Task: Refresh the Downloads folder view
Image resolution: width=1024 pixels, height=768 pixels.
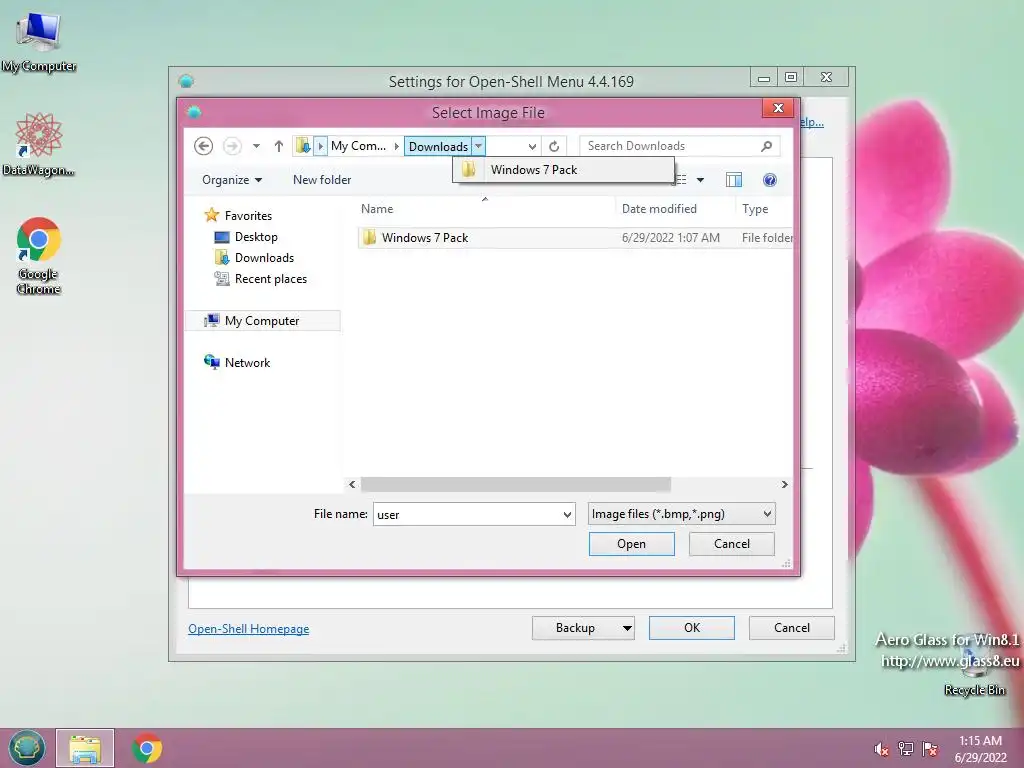Action: [x=554, y=146]
